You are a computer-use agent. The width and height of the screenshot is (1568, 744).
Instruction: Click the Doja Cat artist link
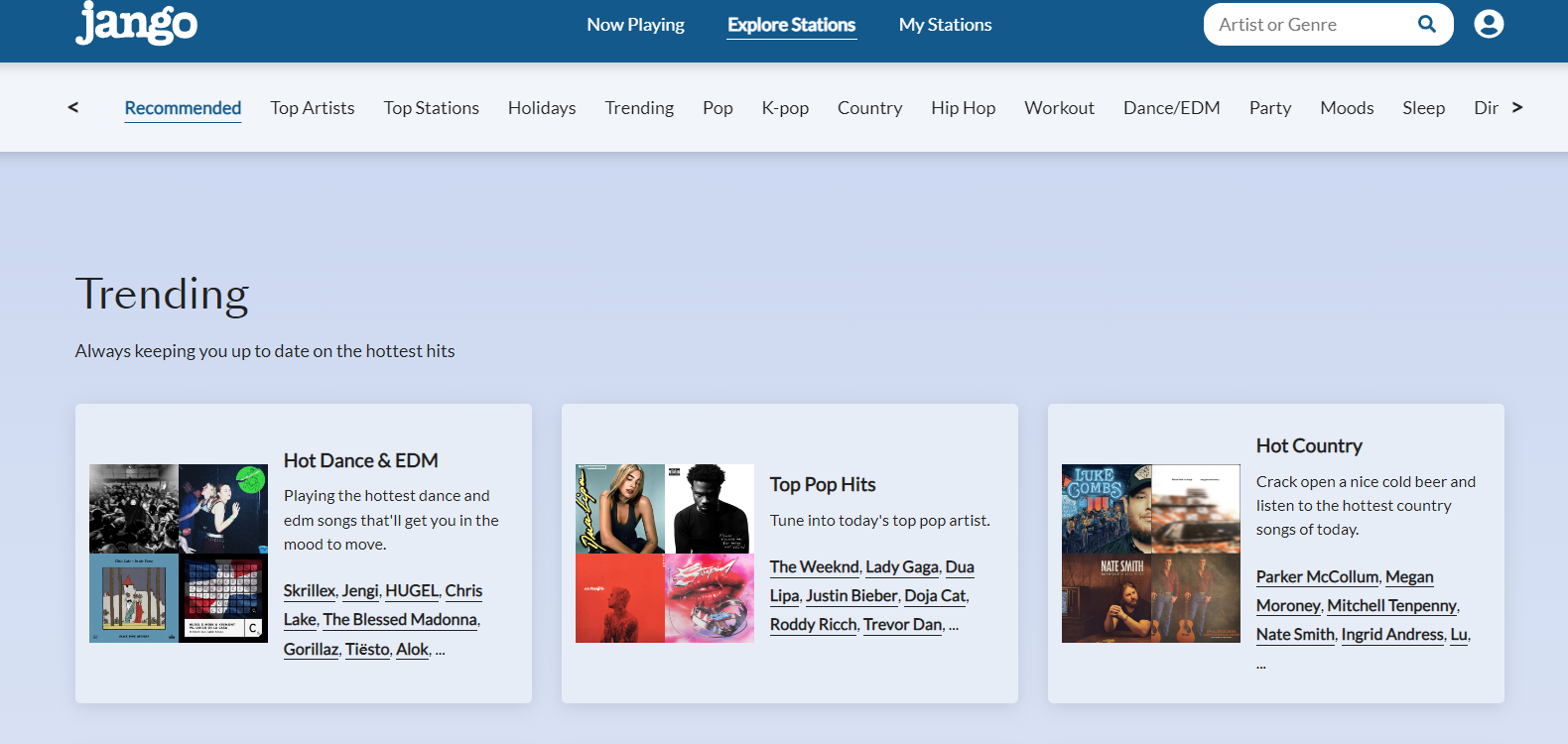coord(935,596)
